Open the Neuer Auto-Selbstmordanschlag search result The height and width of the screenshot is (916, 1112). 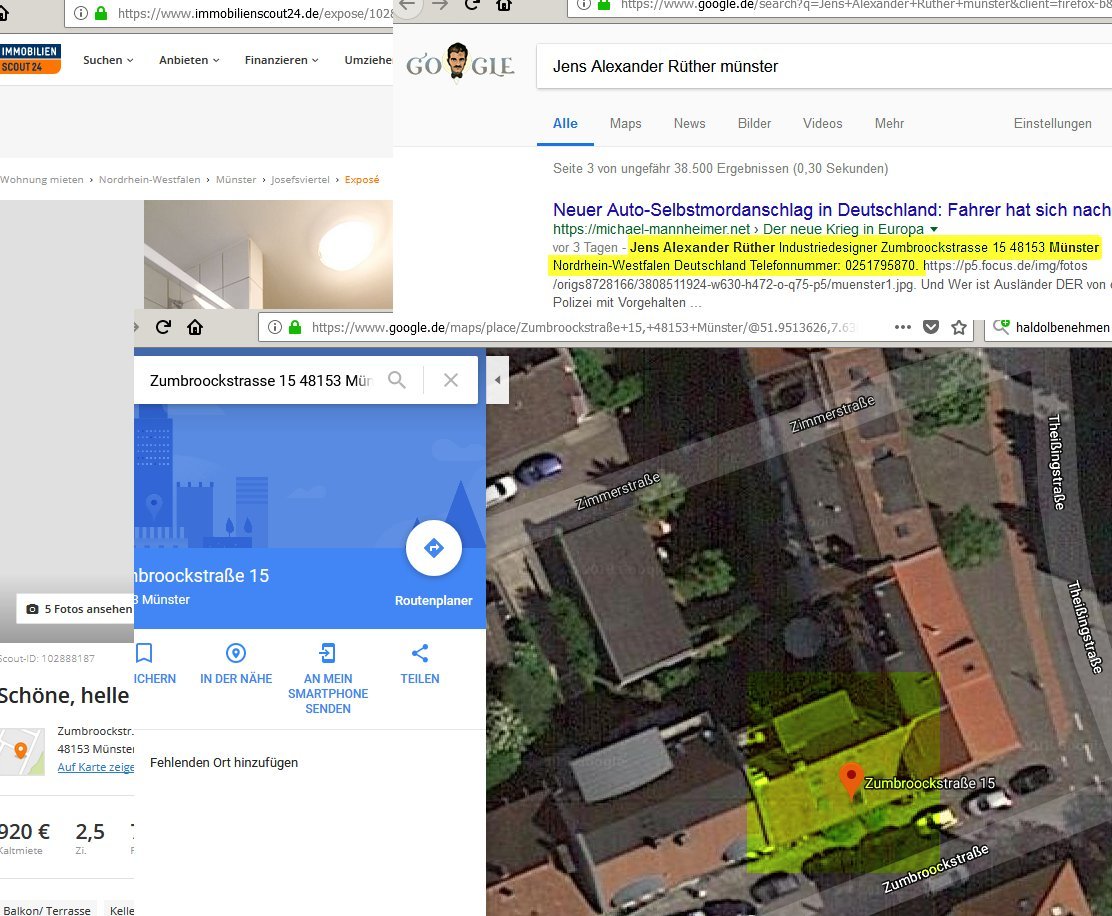click(832, 210)
